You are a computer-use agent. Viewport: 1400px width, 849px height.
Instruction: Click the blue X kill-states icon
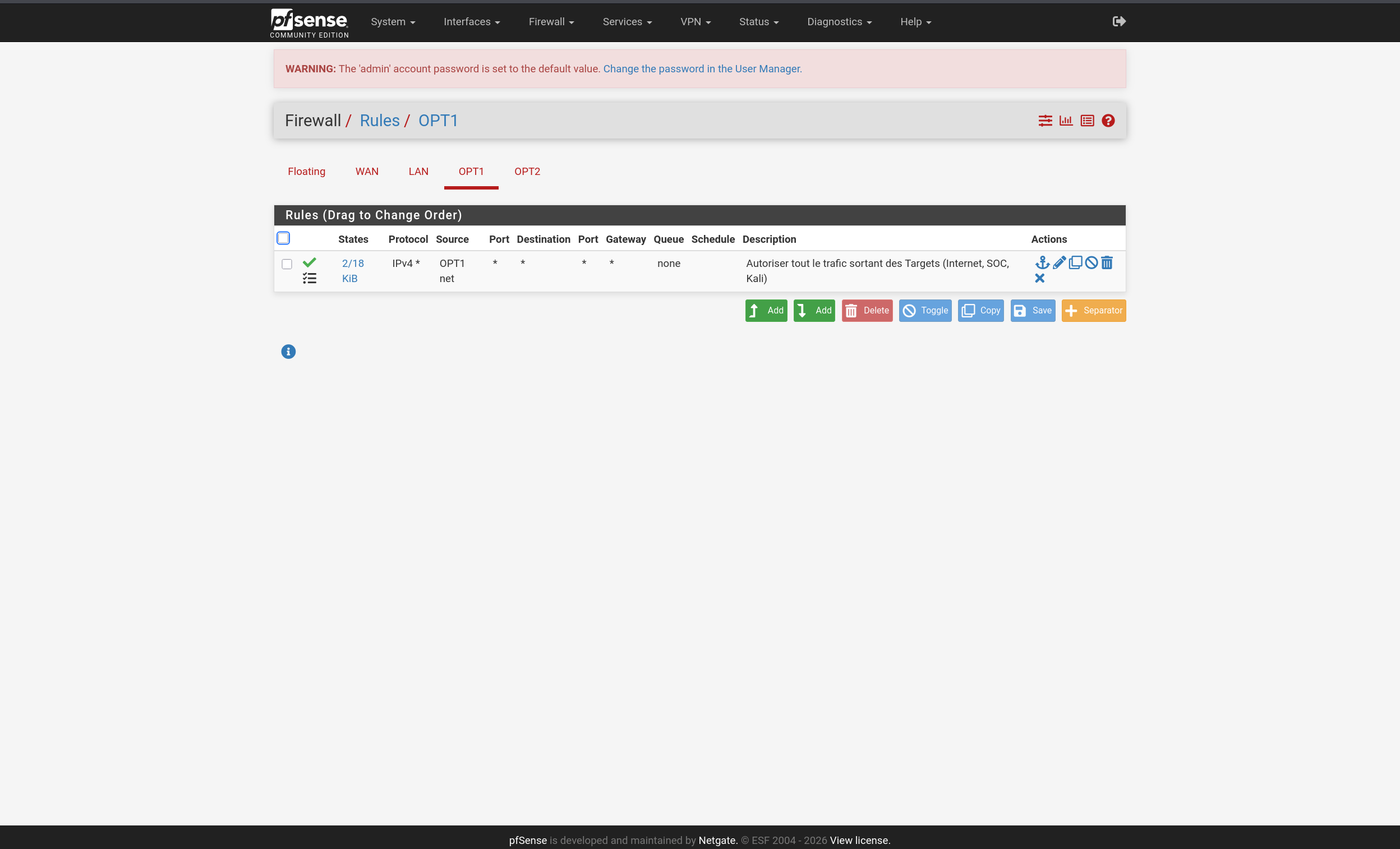(x=1040, y=278)
